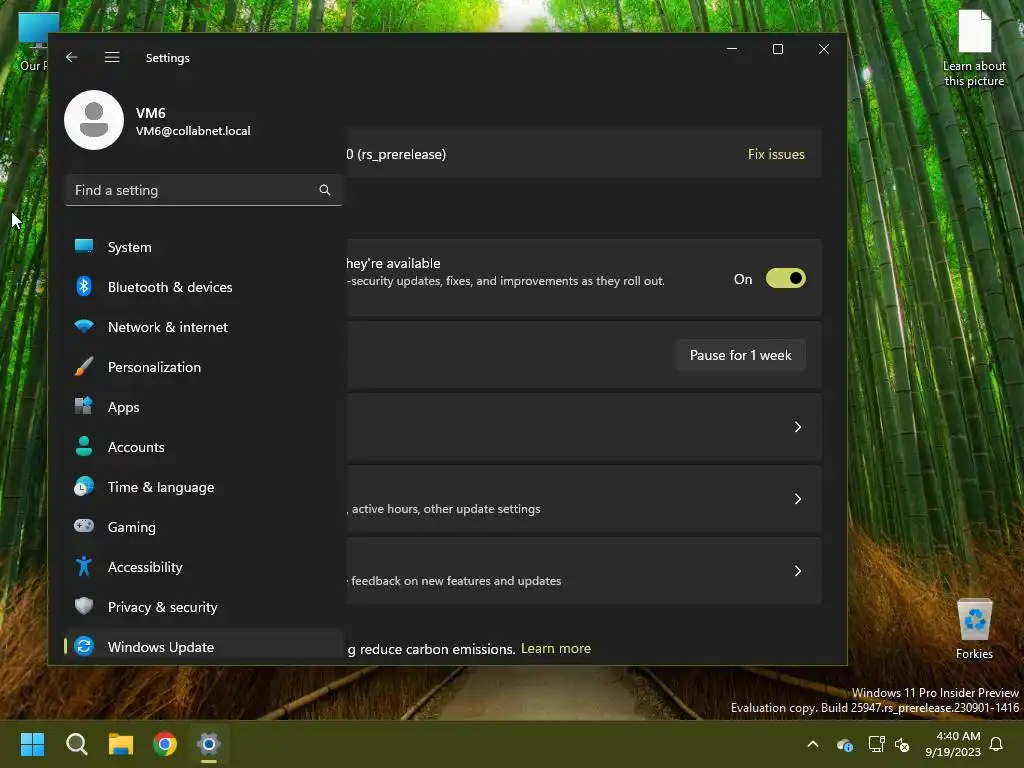Click the muted volume tray icon
1024x768 pixels.
903,744
